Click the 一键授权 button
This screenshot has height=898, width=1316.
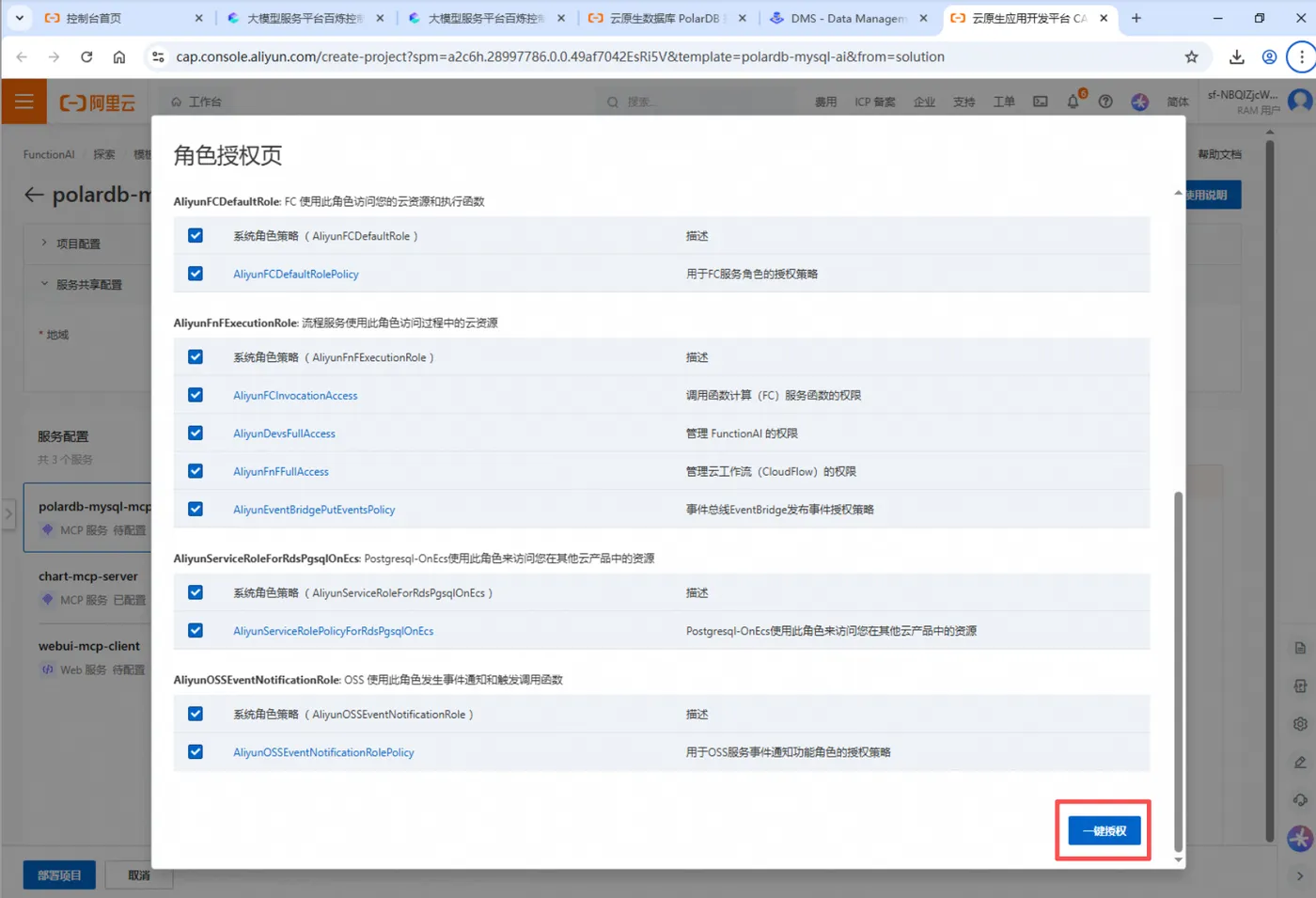[1104, 830]
